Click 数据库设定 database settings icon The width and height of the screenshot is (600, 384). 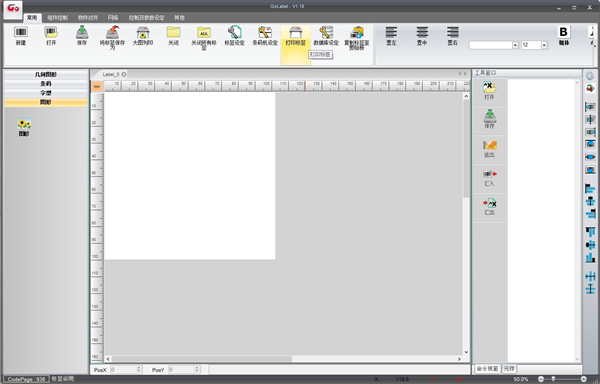tap(326, 32)
